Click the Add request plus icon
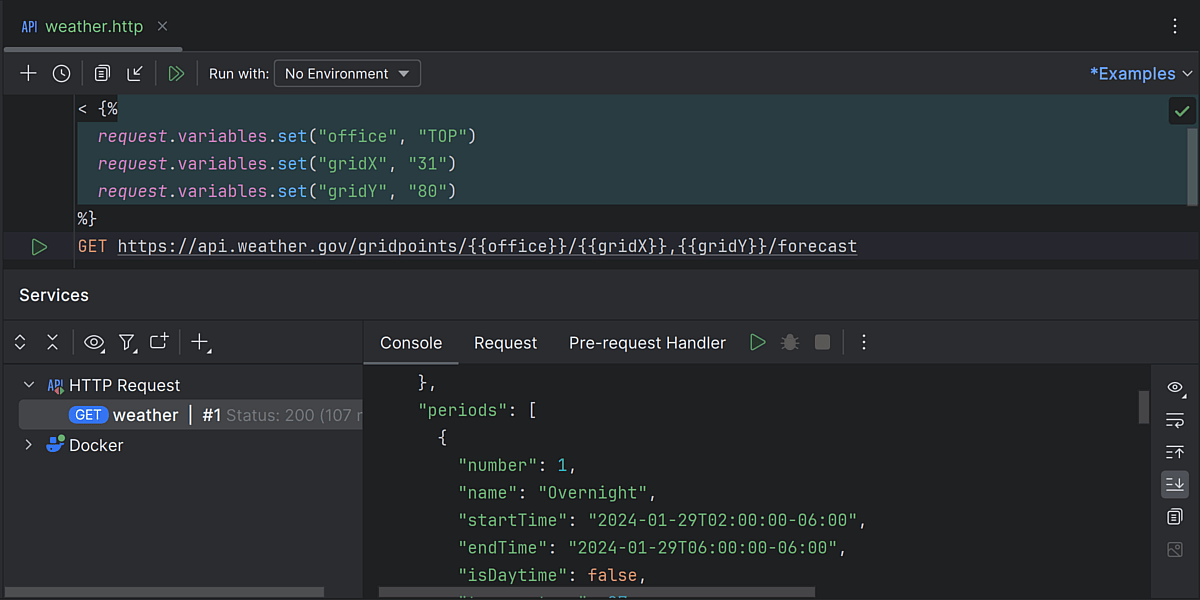1200x600 pixels. coord(28,73)
